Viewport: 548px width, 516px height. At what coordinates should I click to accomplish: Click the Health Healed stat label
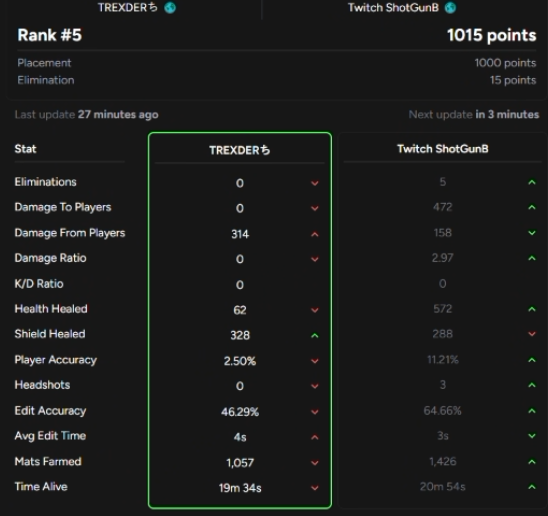pyautogui.click(x=51, y=309)
